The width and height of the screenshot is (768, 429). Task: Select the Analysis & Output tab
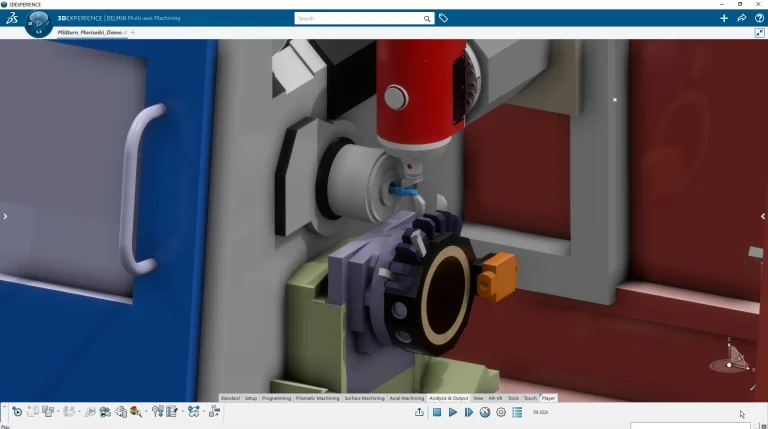[x=448, y=398]
